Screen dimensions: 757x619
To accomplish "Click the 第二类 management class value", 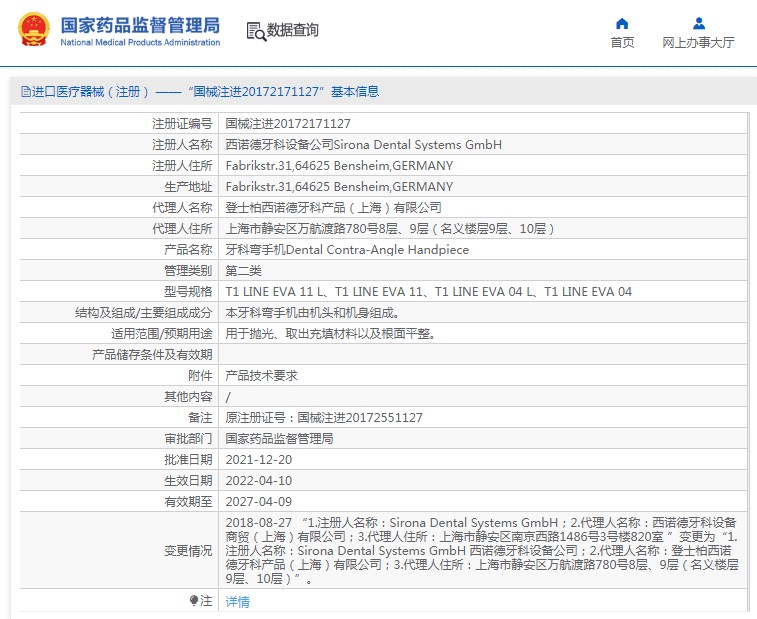I will 243,271.
